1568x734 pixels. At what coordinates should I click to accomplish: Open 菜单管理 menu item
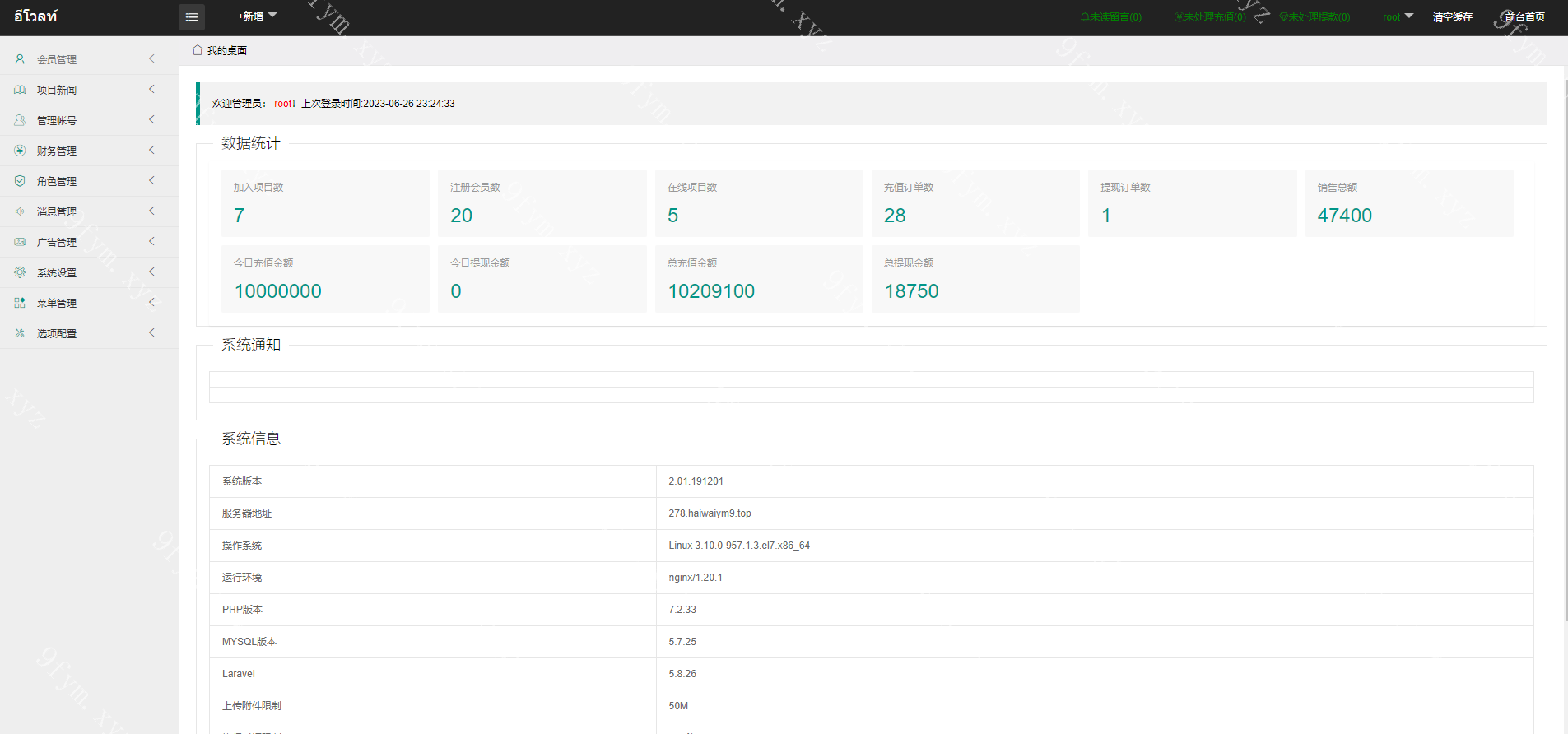89,303
